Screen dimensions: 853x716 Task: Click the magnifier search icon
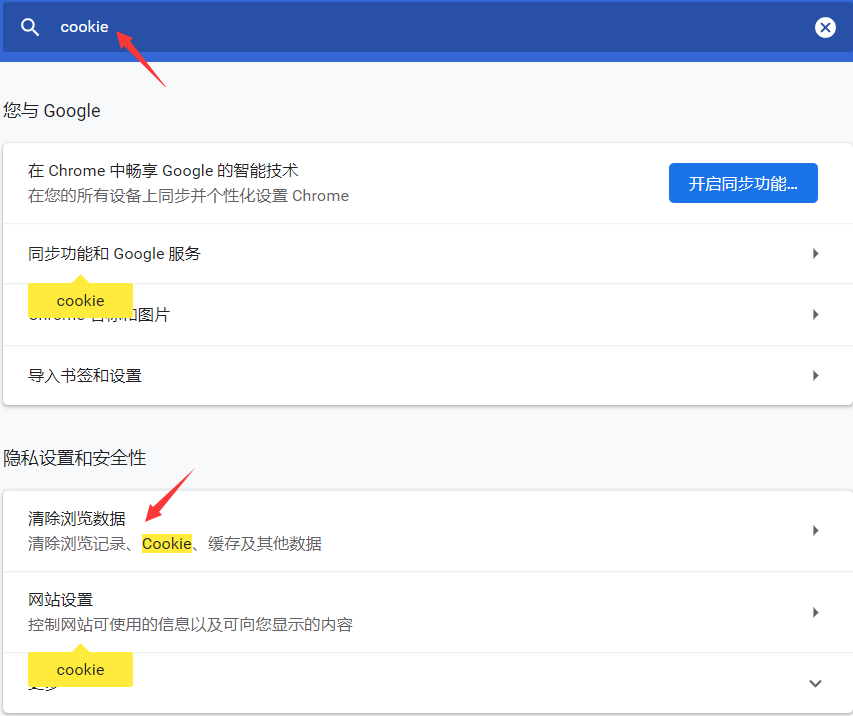[30, 27]
